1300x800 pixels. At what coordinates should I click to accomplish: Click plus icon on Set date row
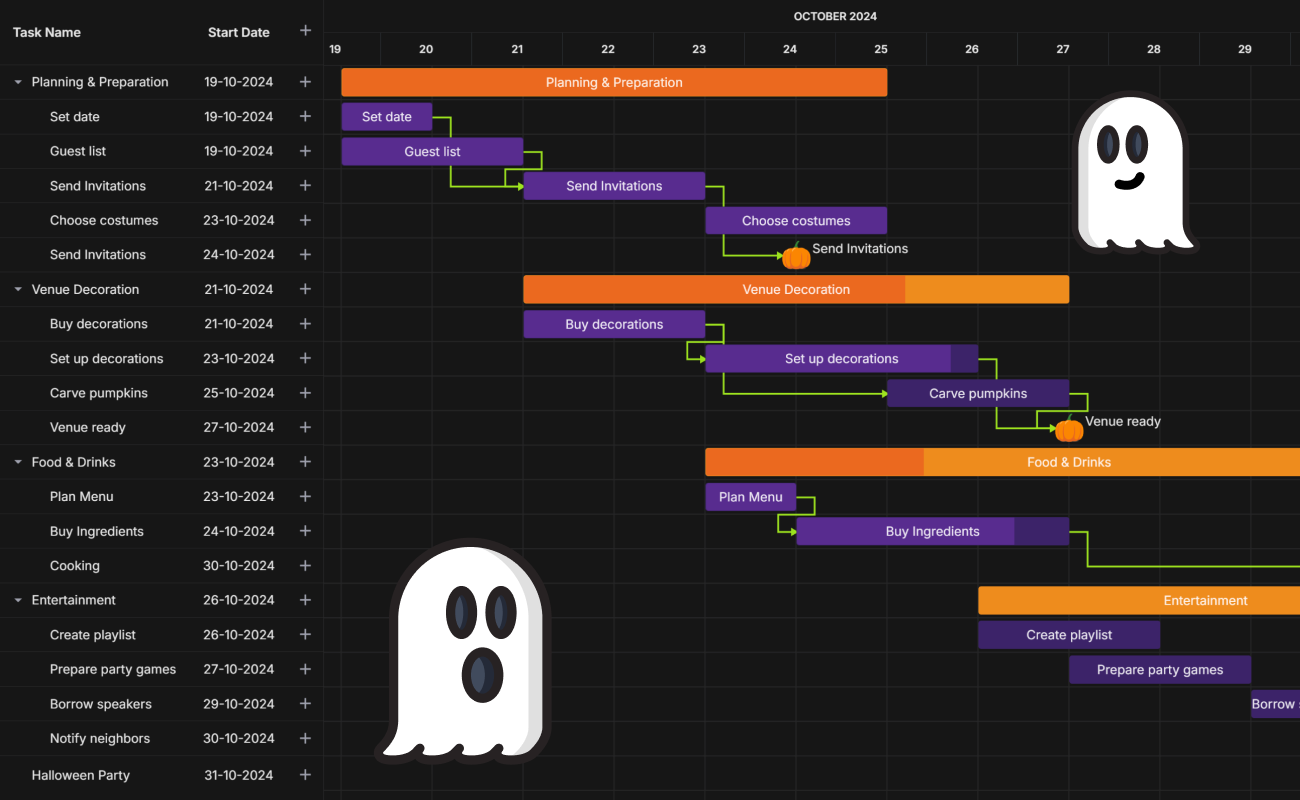point(305,116)
